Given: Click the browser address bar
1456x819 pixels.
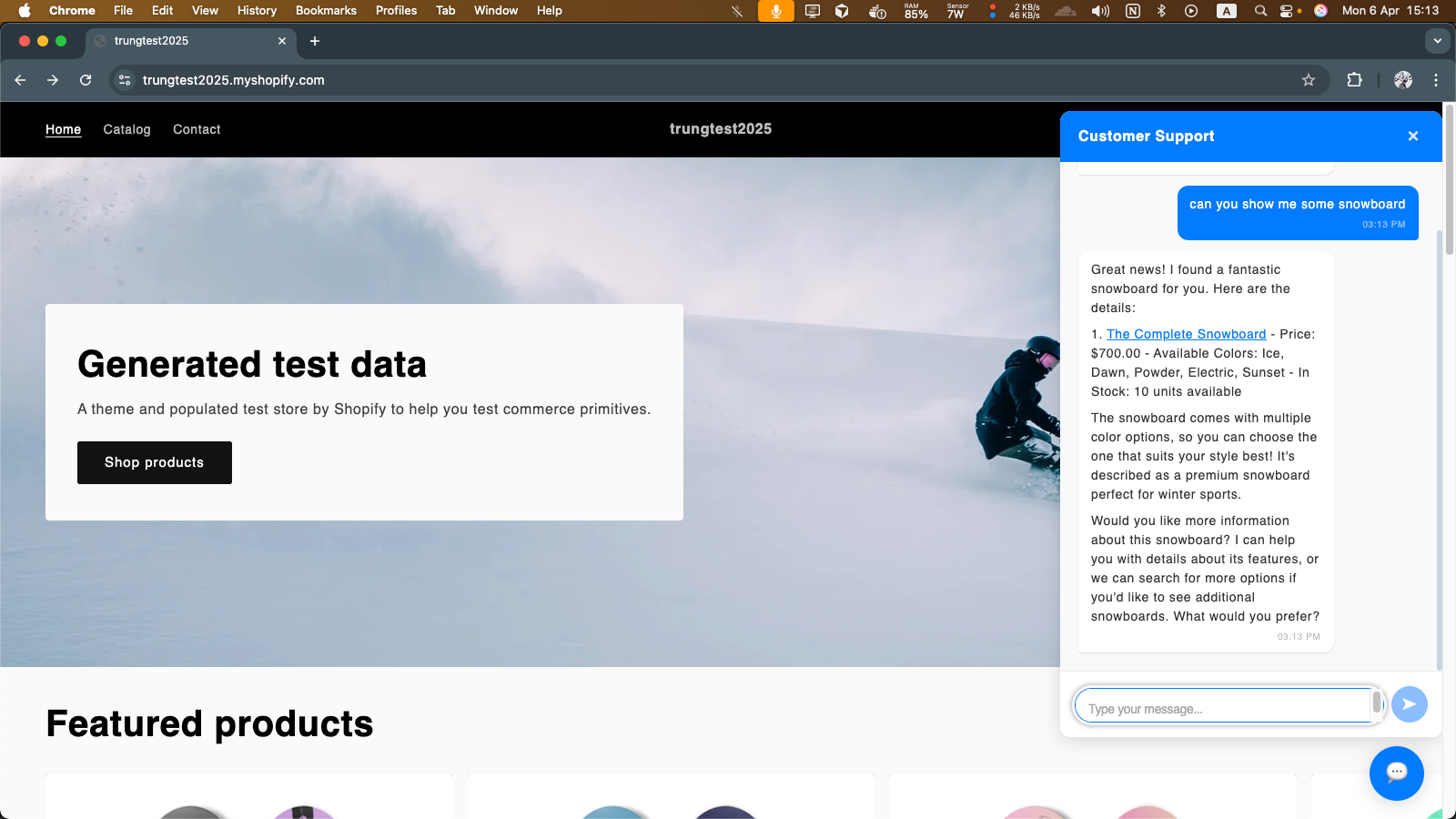Looking at the screenshot, I should (719, 80).
